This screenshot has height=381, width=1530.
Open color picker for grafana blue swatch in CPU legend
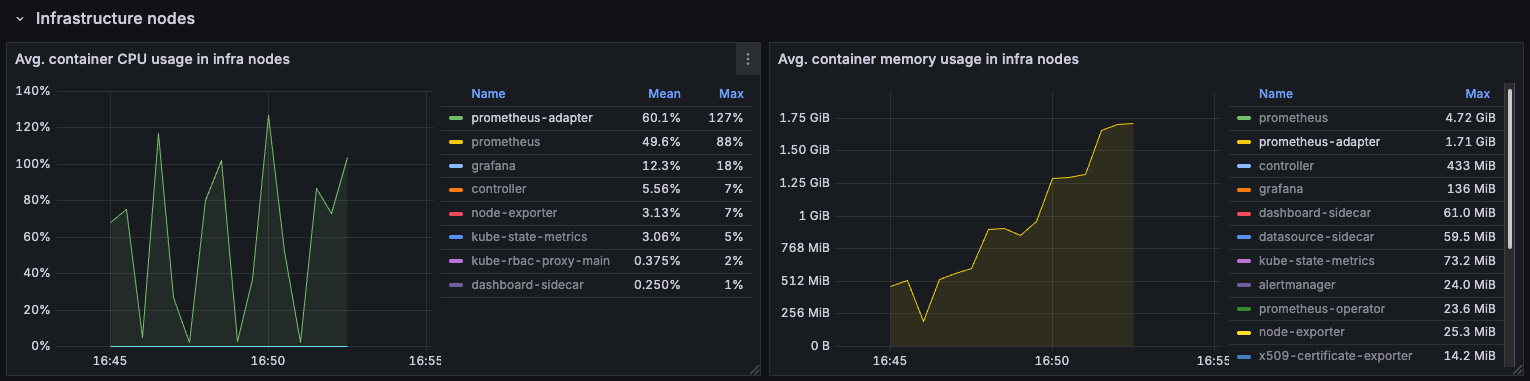456,166
